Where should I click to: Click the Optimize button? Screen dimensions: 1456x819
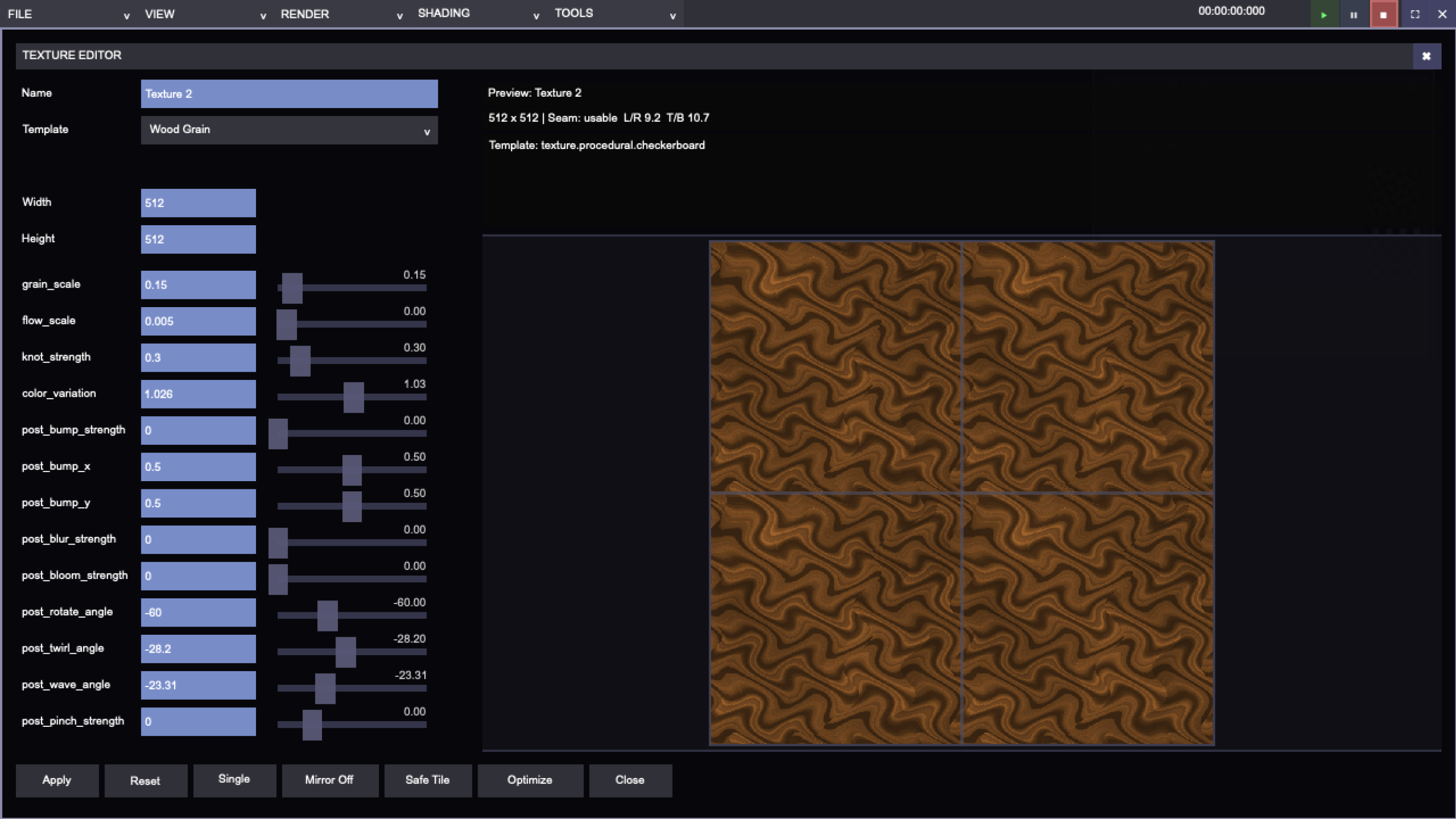click(529, 780)
